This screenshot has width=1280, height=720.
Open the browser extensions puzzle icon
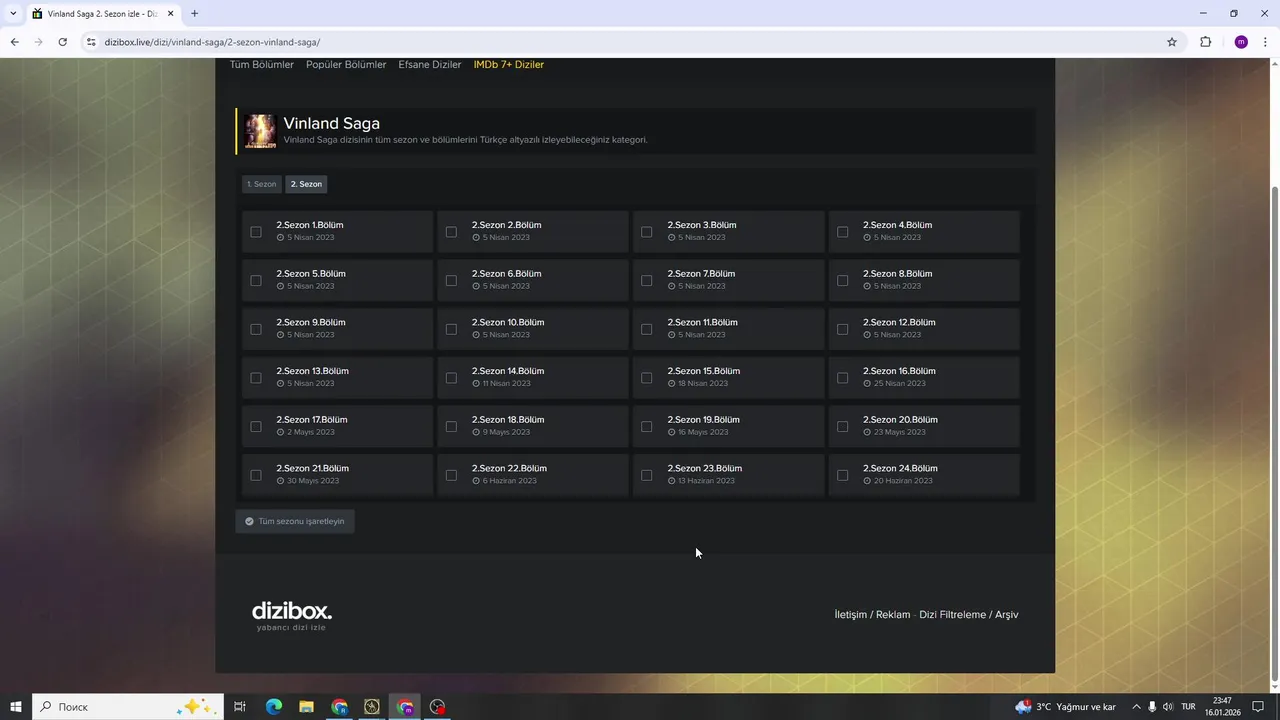(1205, 42)
